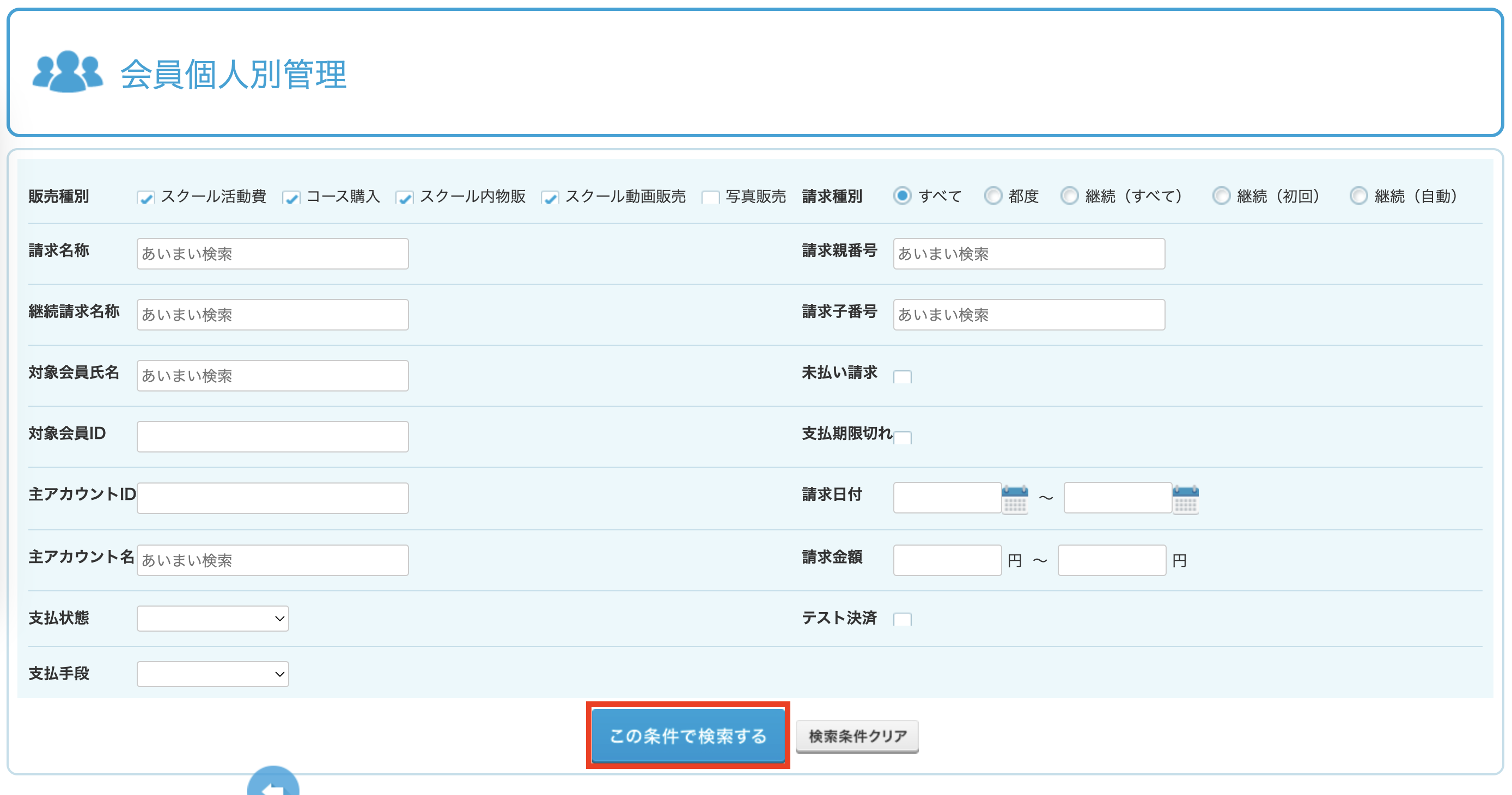Toggle the スクール内物販 checkbox

404,198
